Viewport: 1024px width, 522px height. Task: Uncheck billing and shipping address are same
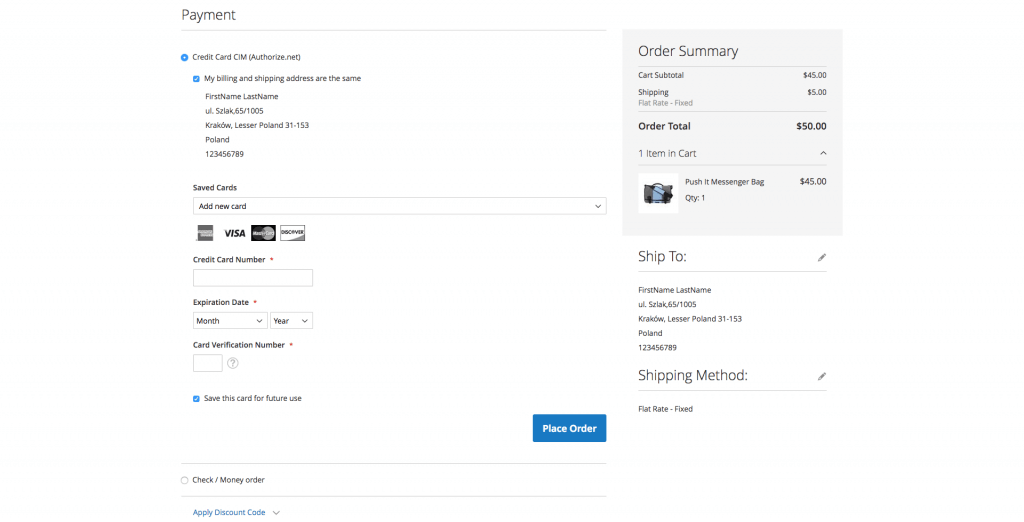197,78
